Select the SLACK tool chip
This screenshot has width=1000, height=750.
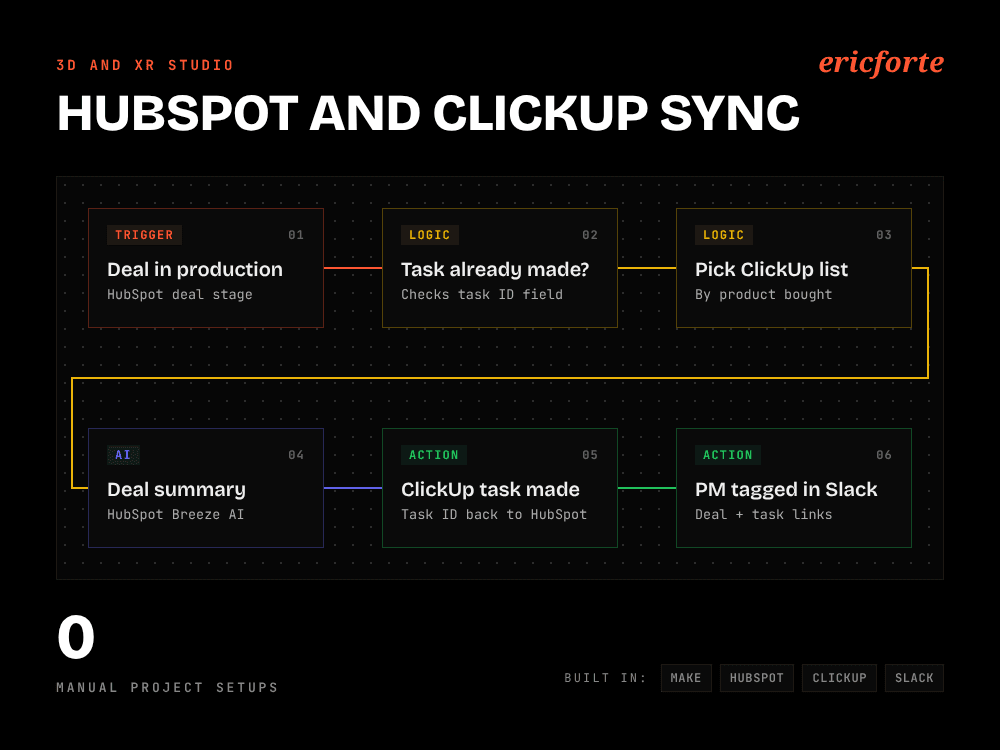(915, 678)
